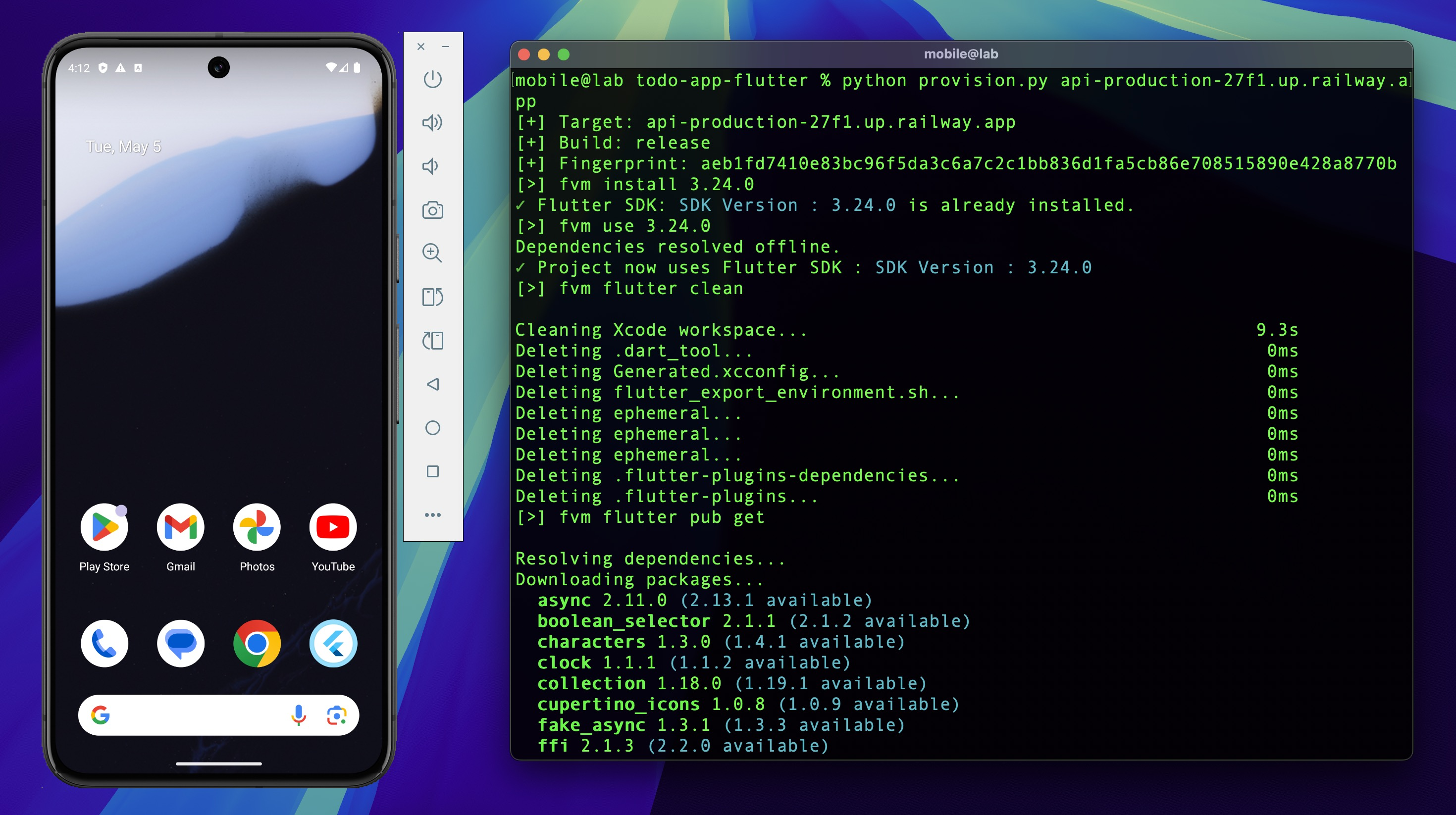
Task: Tap the 4:12 clock in status bar
Action: [x=79, y=68]
